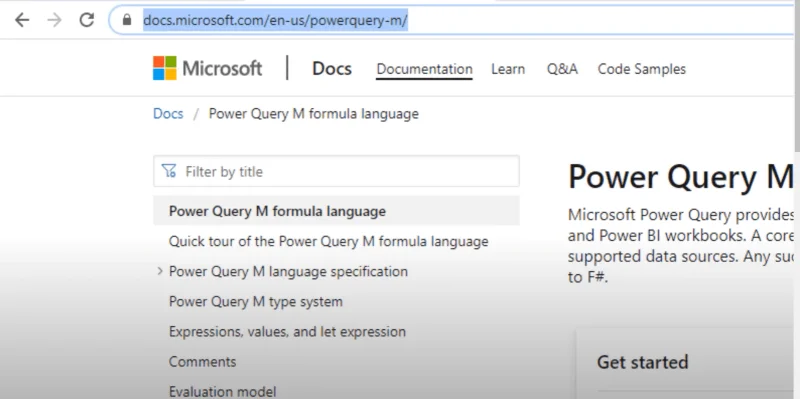
Task: Open the Learn nav item
Action: coord(508,69)
